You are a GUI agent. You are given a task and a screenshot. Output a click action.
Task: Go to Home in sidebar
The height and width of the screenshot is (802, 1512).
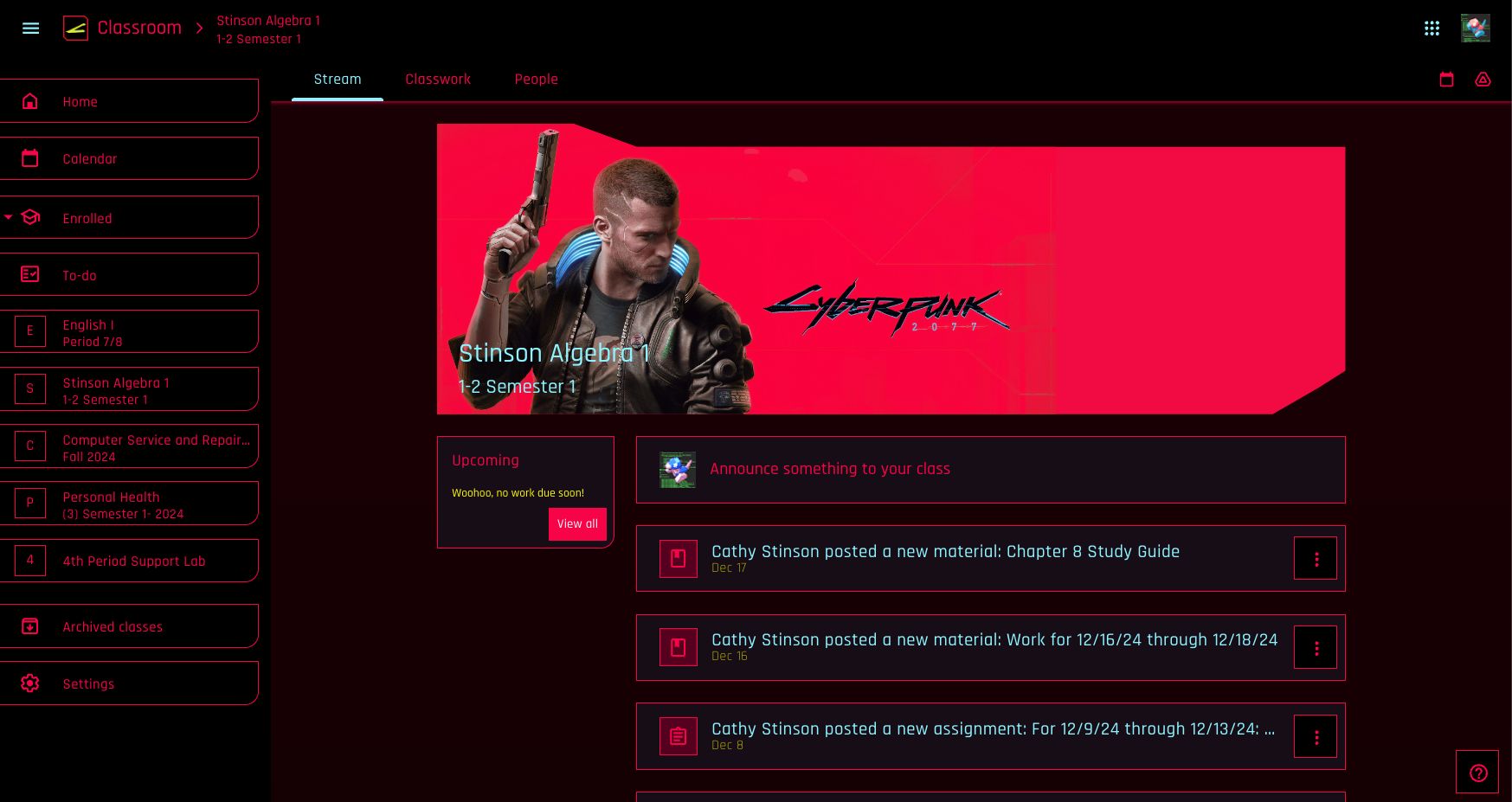pyautogui.click(x=129, y=101)
